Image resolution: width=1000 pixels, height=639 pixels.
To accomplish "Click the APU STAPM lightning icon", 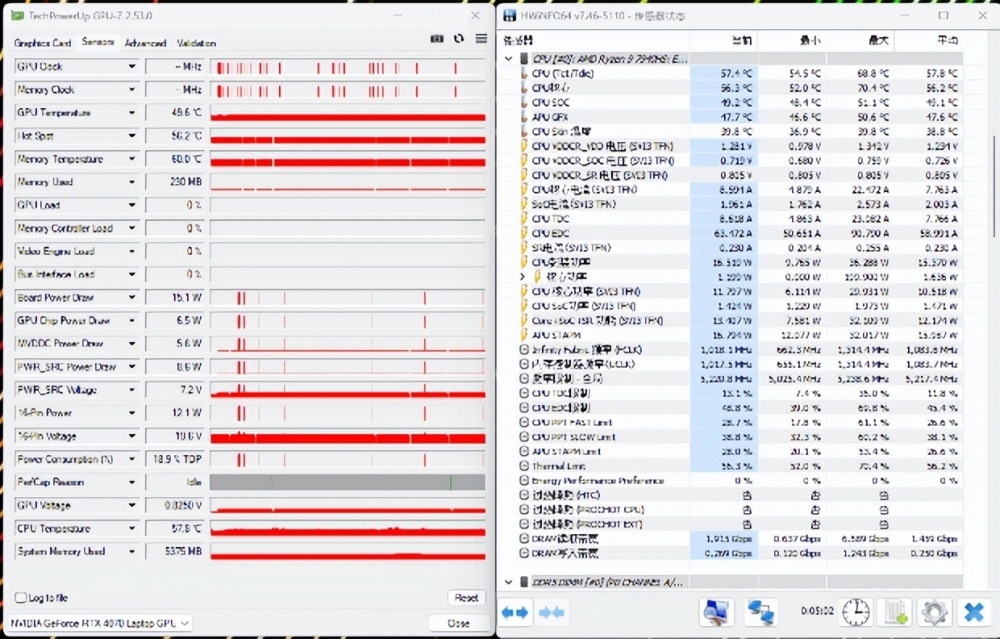I will pyautogui.click(x=524, y=335).
